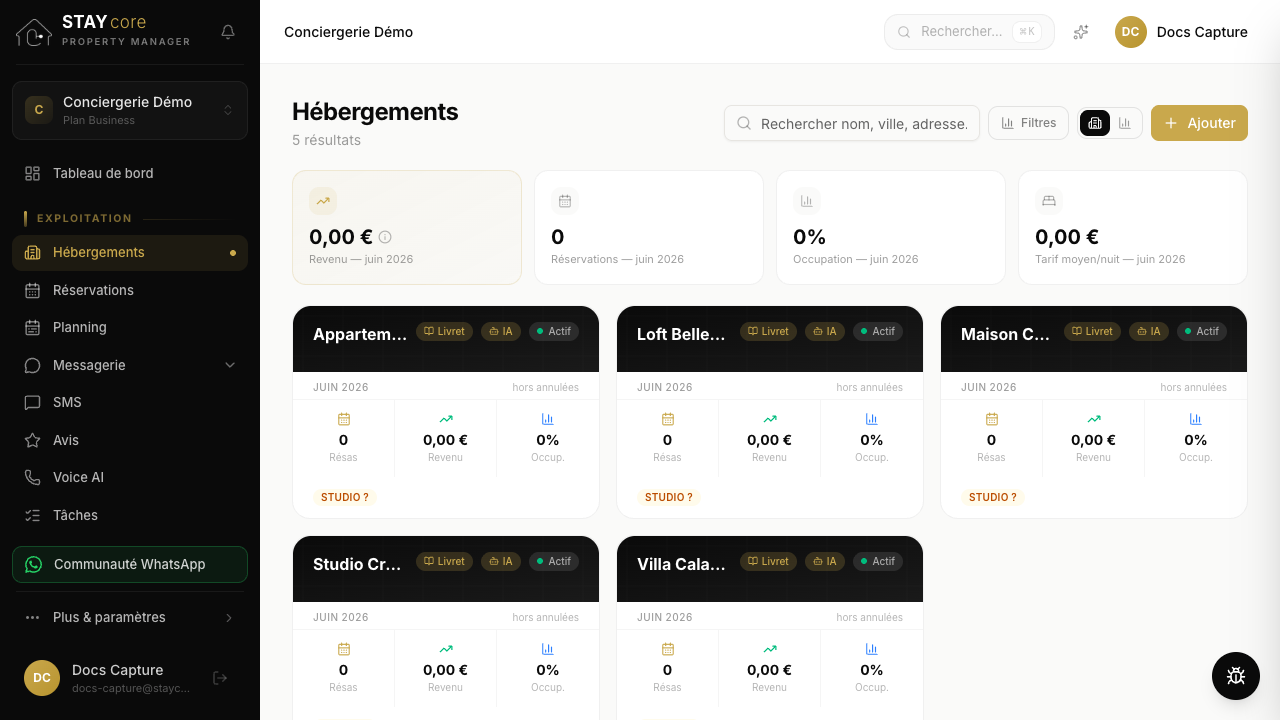The height and width of the screenshot is (720, 1280).
Task: Click the Livret badge on Studio Cr card
Action: pyautogui.click(x=444, y=561)
